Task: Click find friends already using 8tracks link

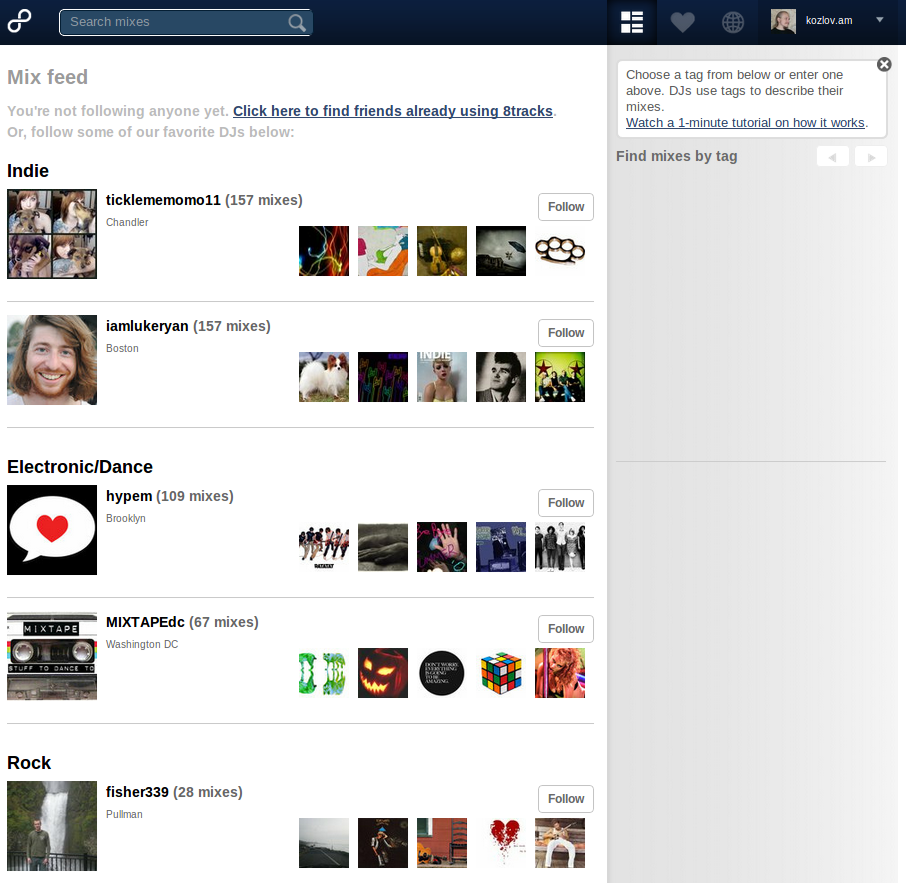Action: (x=393, y=111)
